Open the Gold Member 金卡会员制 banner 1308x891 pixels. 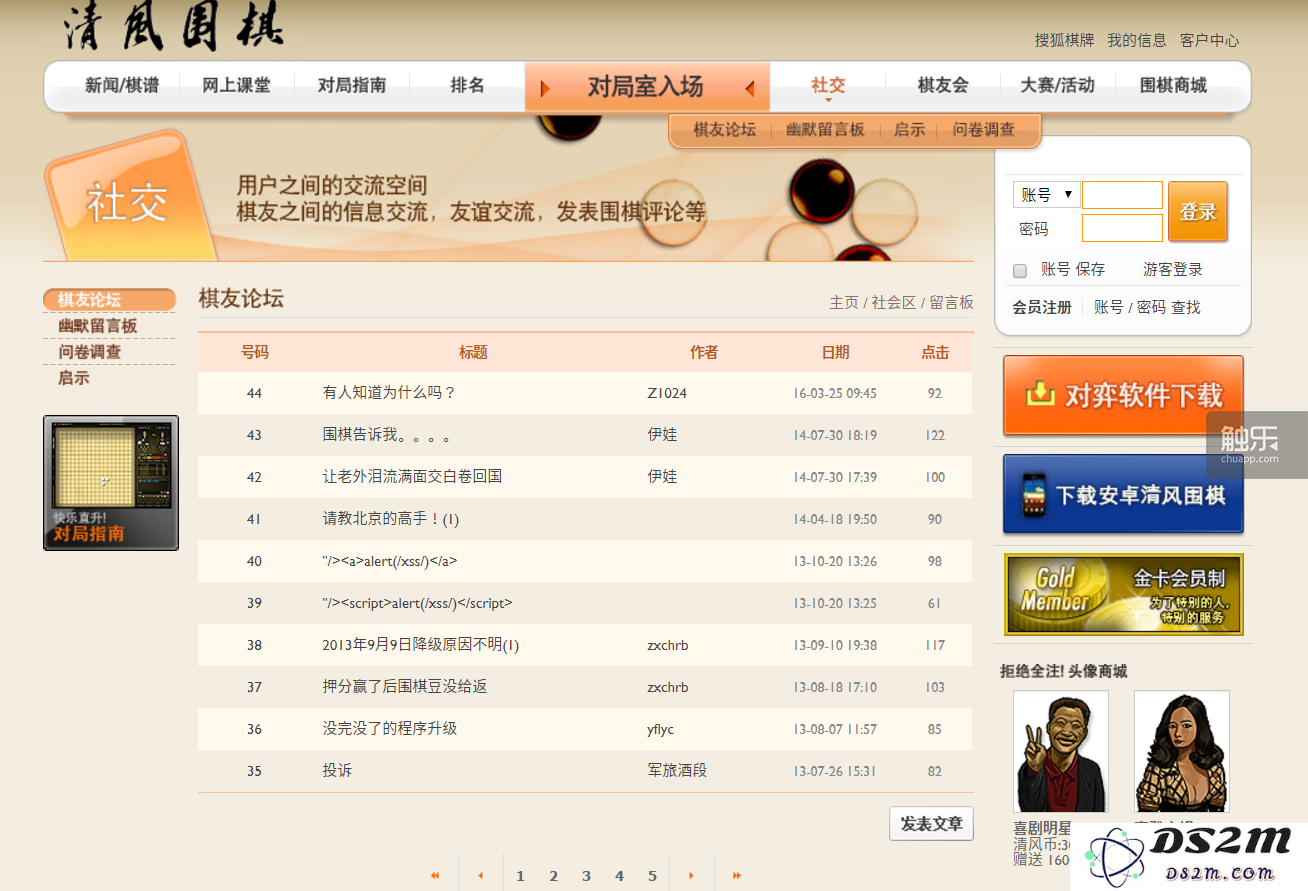[x=1123, y=594]
